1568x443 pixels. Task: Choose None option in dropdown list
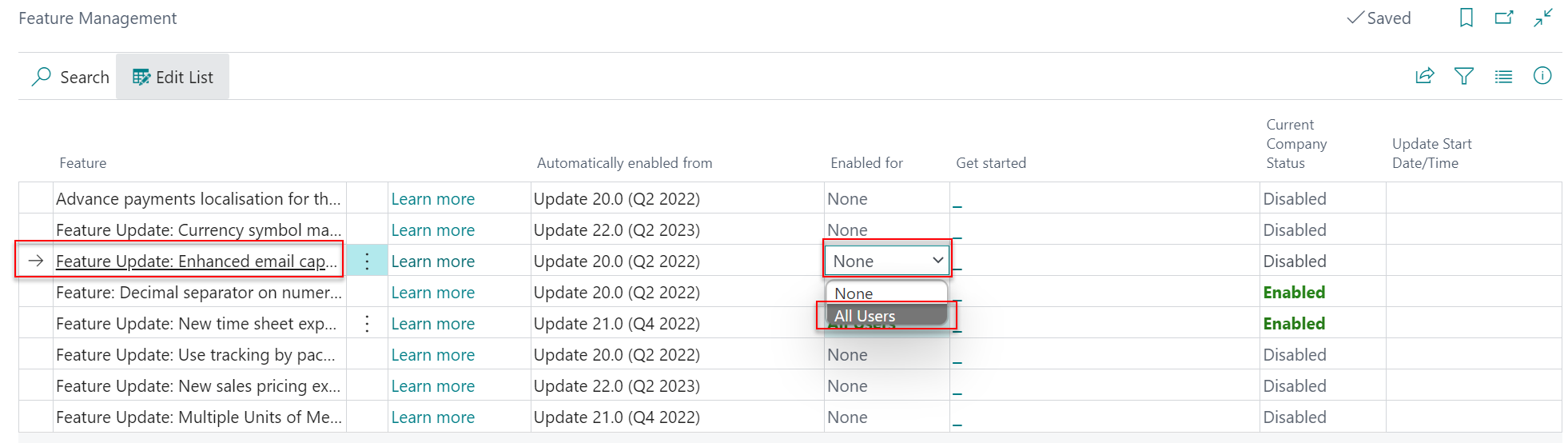854,293
